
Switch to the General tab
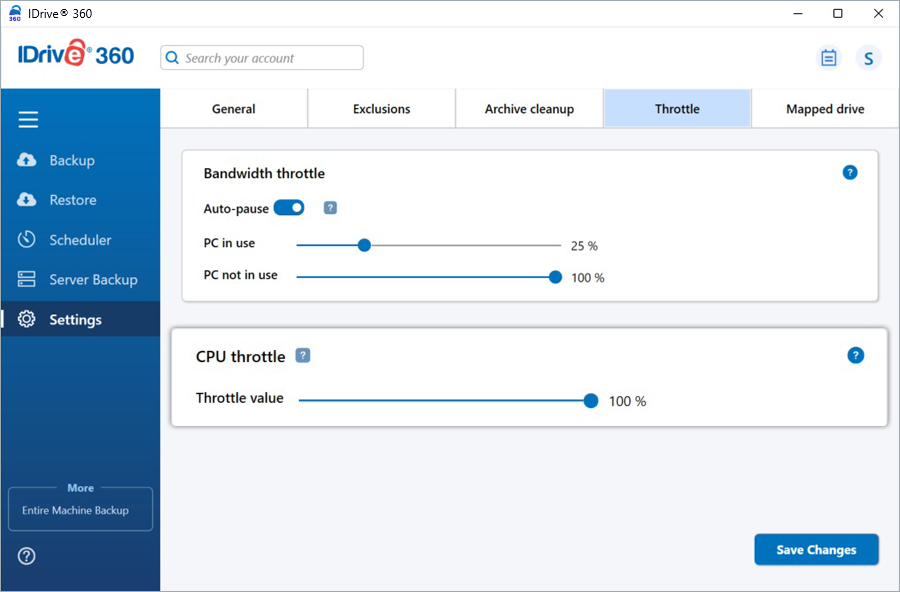tap(234, 109)
